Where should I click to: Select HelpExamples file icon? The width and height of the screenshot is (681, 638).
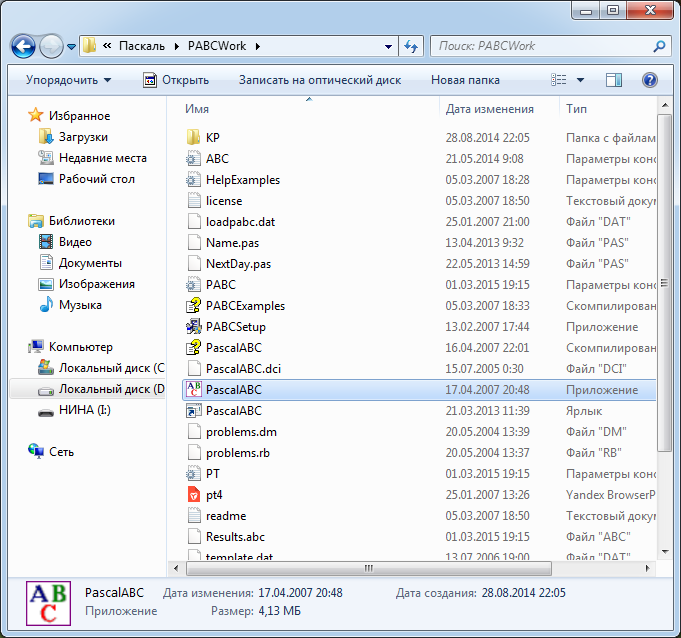coord(193,180)
